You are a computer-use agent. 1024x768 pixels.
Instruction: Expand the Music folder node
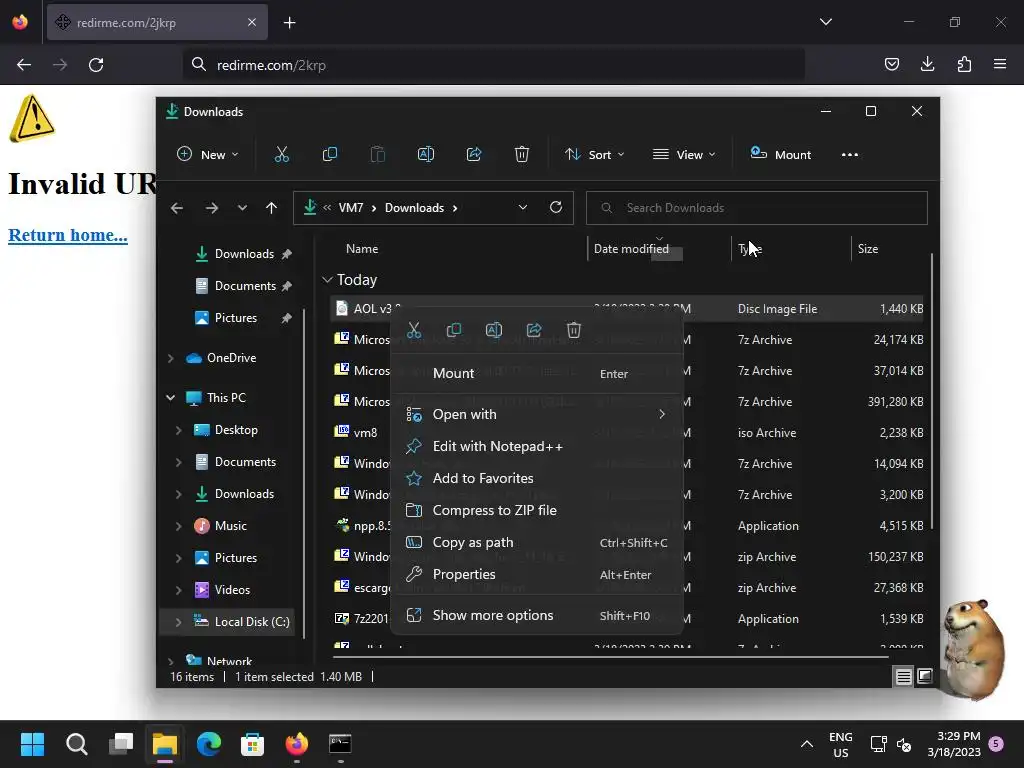pos(178,526)
